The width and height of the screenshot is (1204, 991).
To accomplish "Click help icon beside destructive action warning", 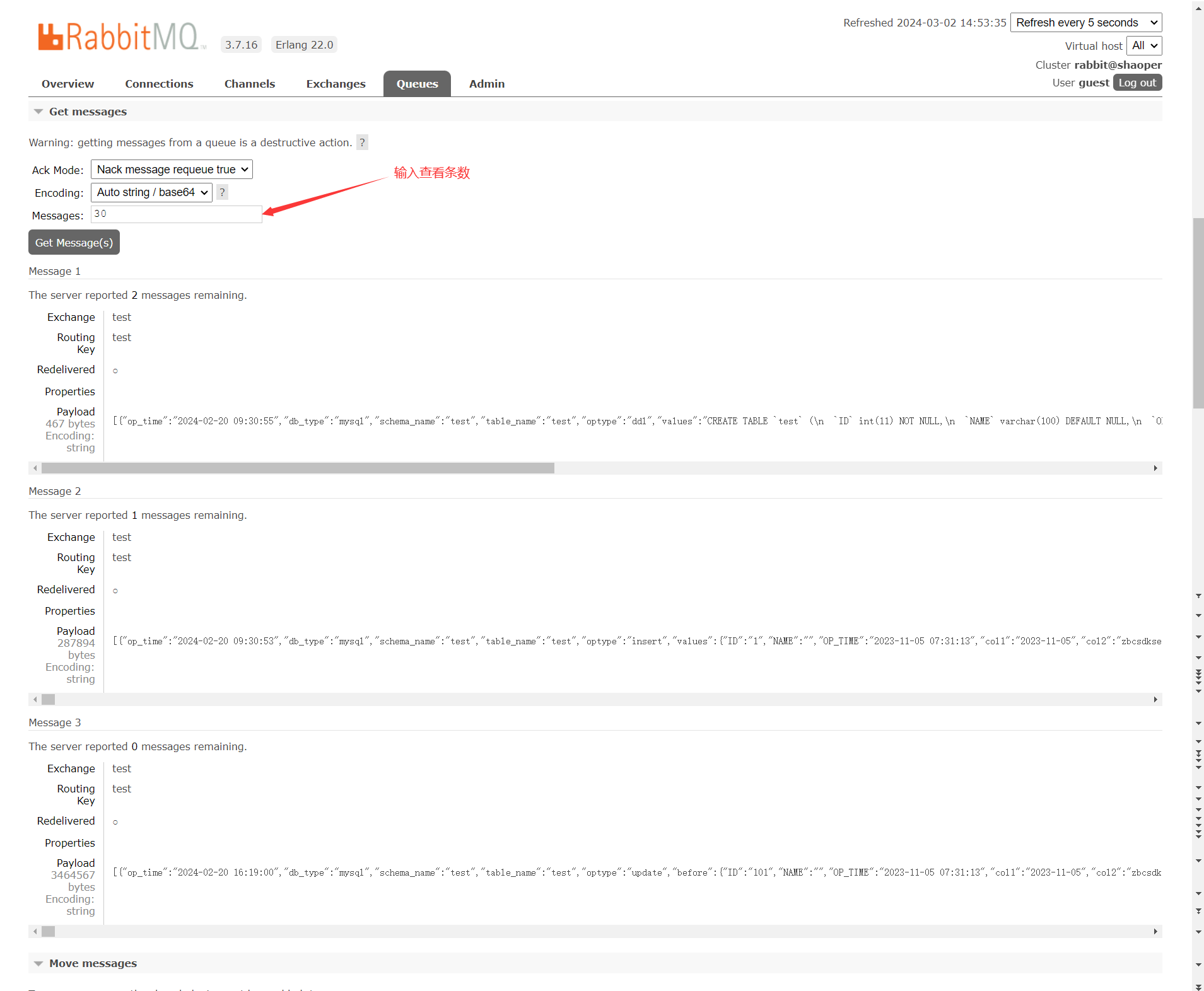I will point(362,142).
